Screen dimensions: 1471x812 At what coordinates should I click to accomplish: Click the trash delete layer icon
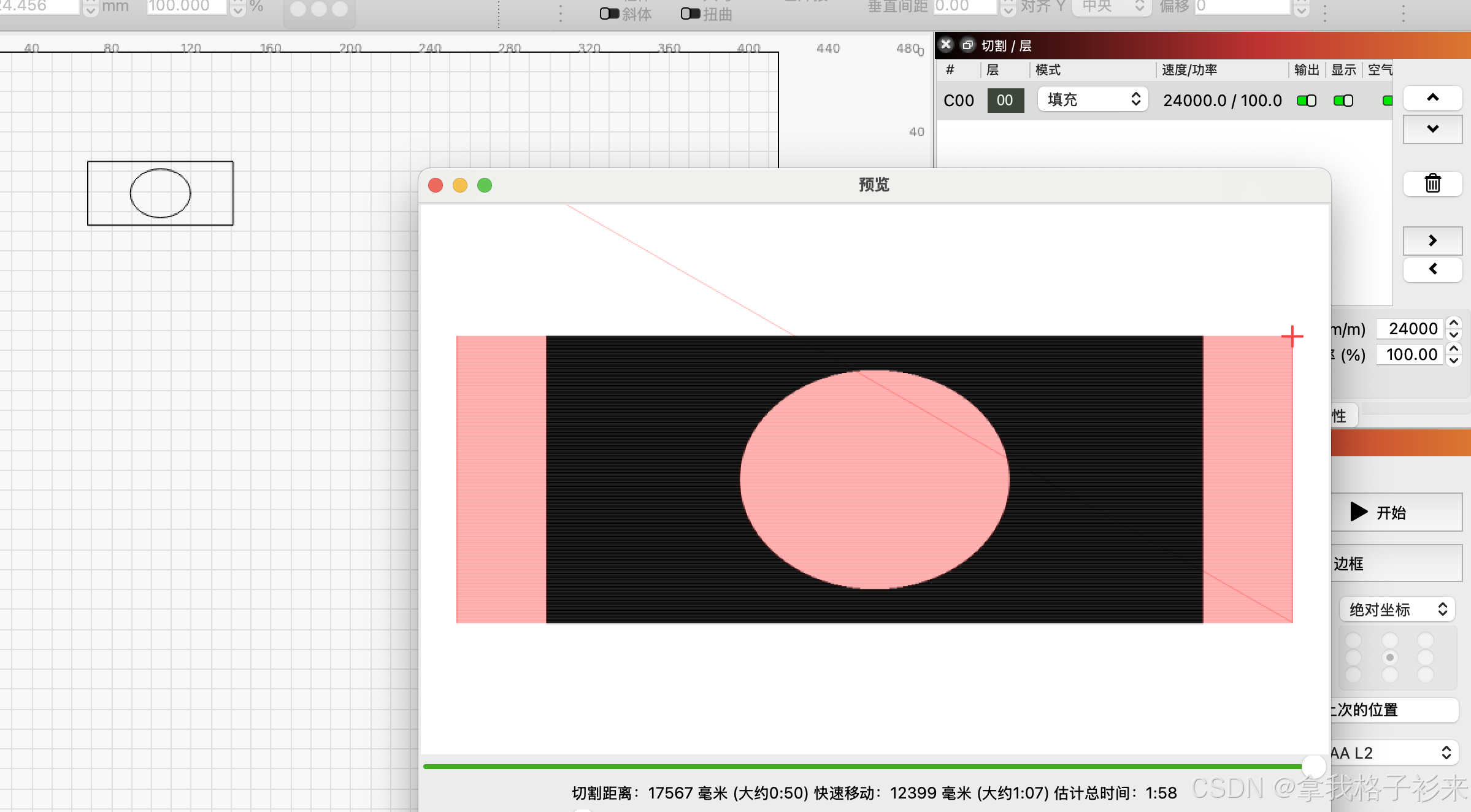(x=1432, y=183)
